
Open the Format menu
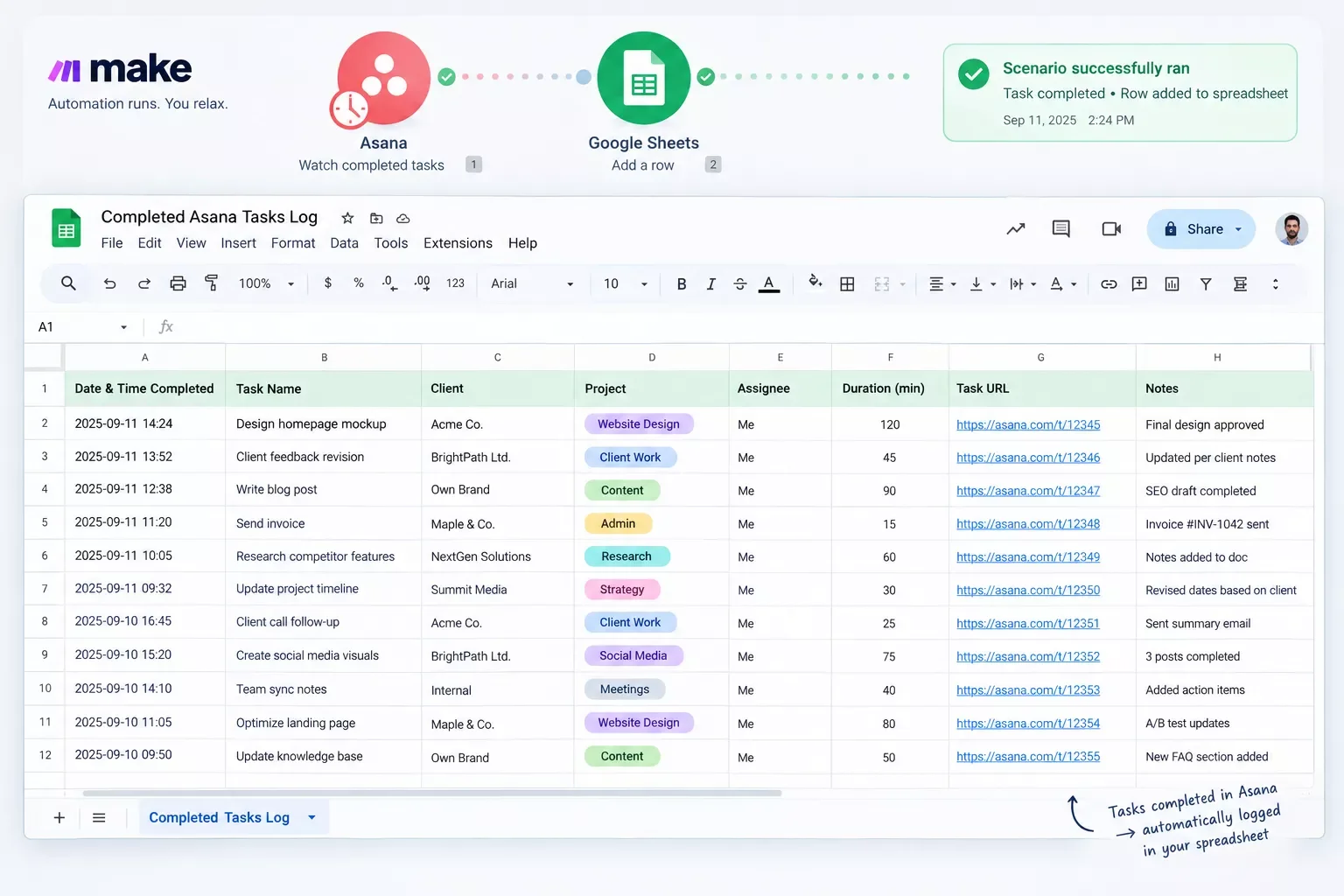(293, 243)
